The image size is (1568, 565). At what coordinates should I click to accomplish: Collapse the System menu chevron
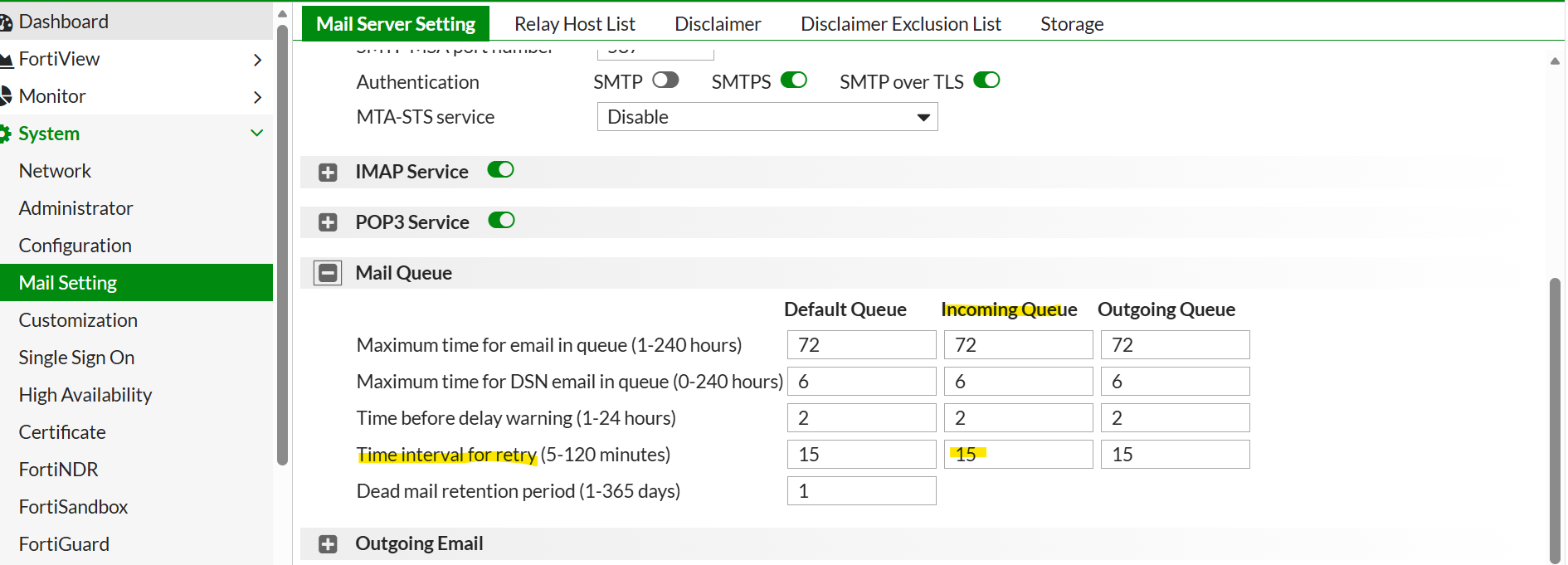257,133
